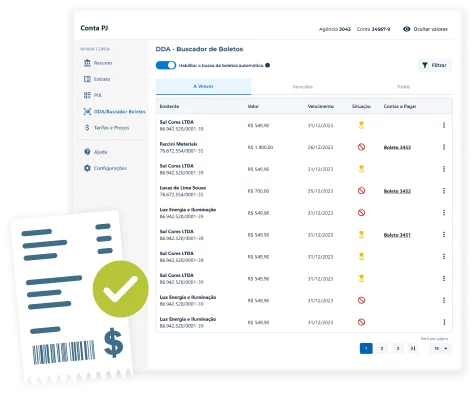Open three-dot menu for Faccini Materiais row
Screen dimensions: 475x396
tap(444, 147)
